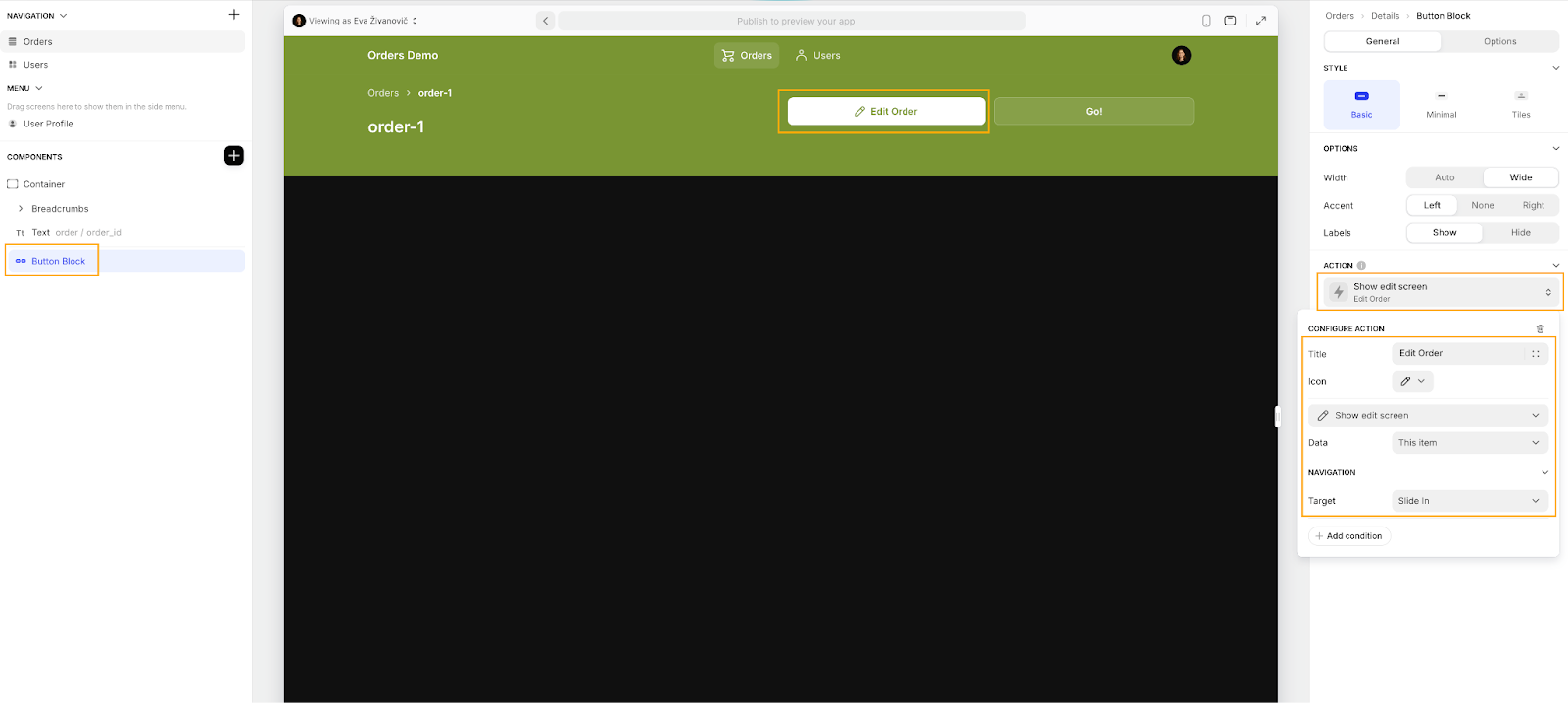The width and height of the screenshot is (1568, 703).
Task: Choose the Tiles button style
Action: click(x=1521, y=105)
